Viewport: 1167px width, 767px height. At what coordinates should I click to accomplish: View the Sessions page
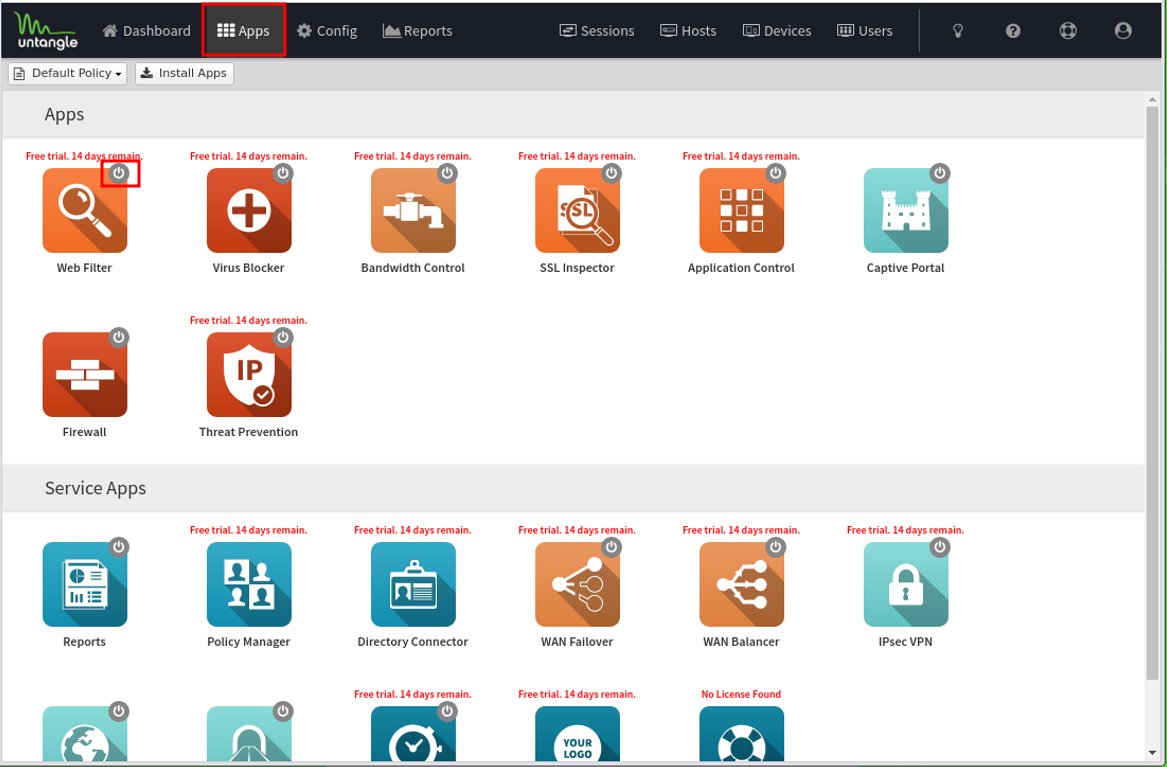point(597,31)
